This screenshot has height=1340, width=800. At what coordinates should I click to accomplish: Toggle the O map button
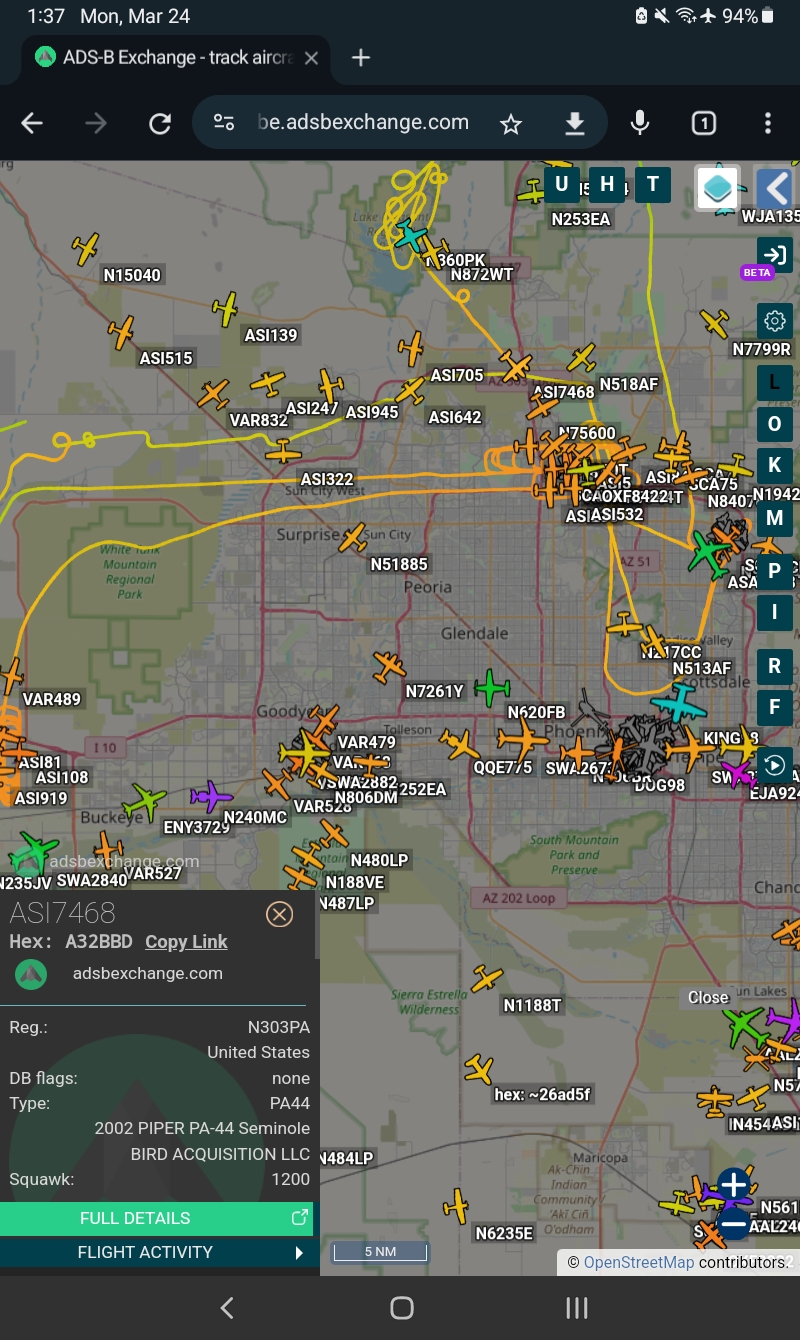[x=774, y=424]
